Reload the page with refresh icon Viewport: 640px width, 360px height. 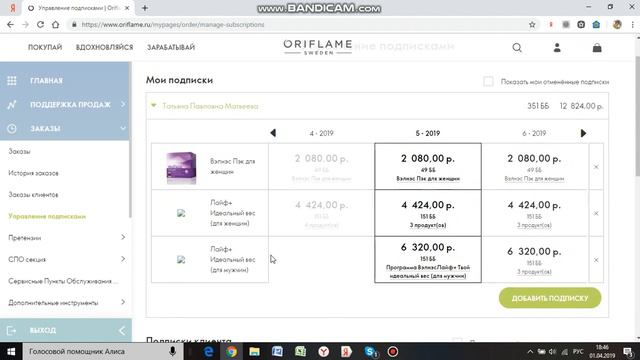click(x=40, y=24)
